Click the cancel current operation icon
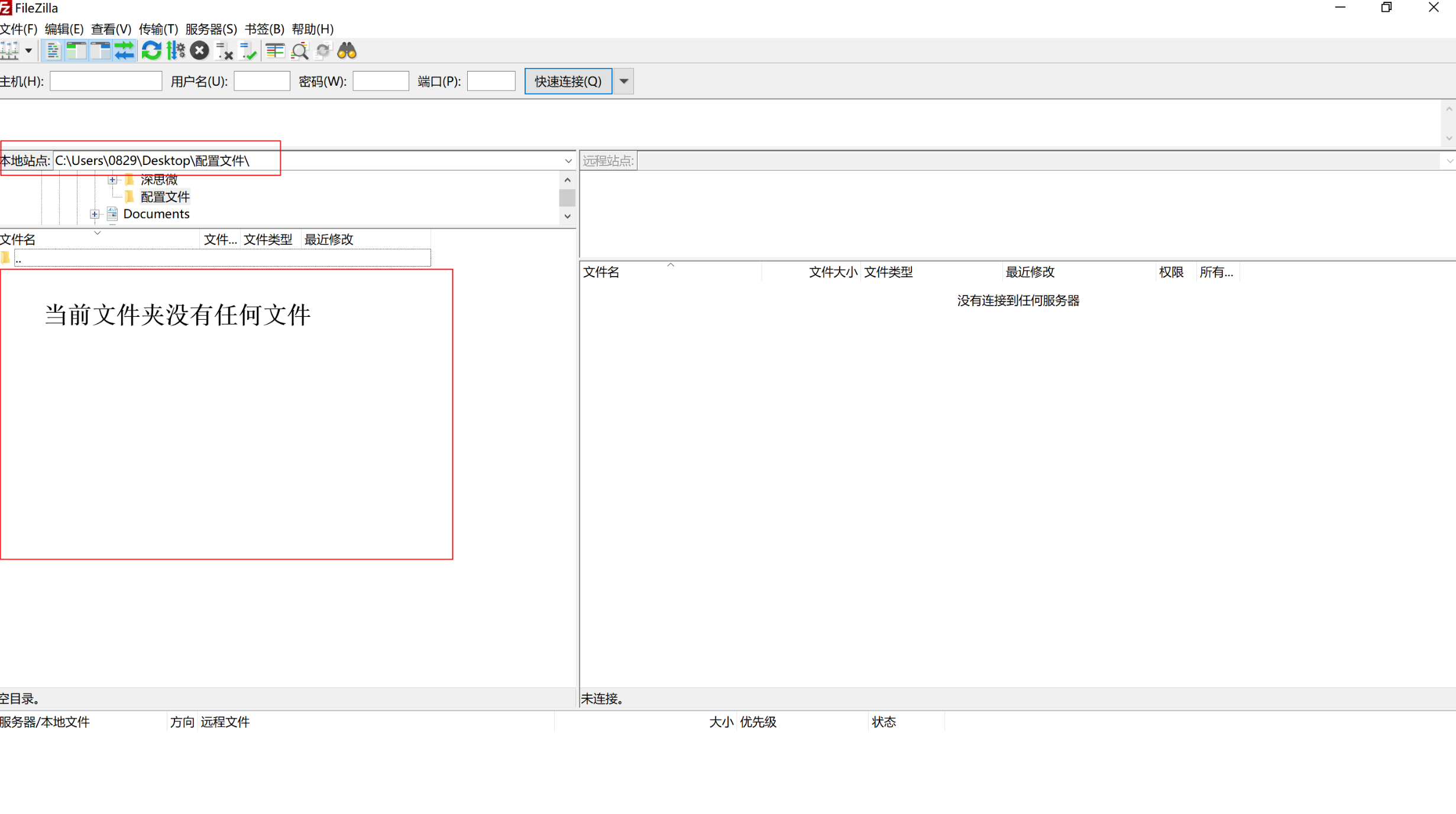 200,51
